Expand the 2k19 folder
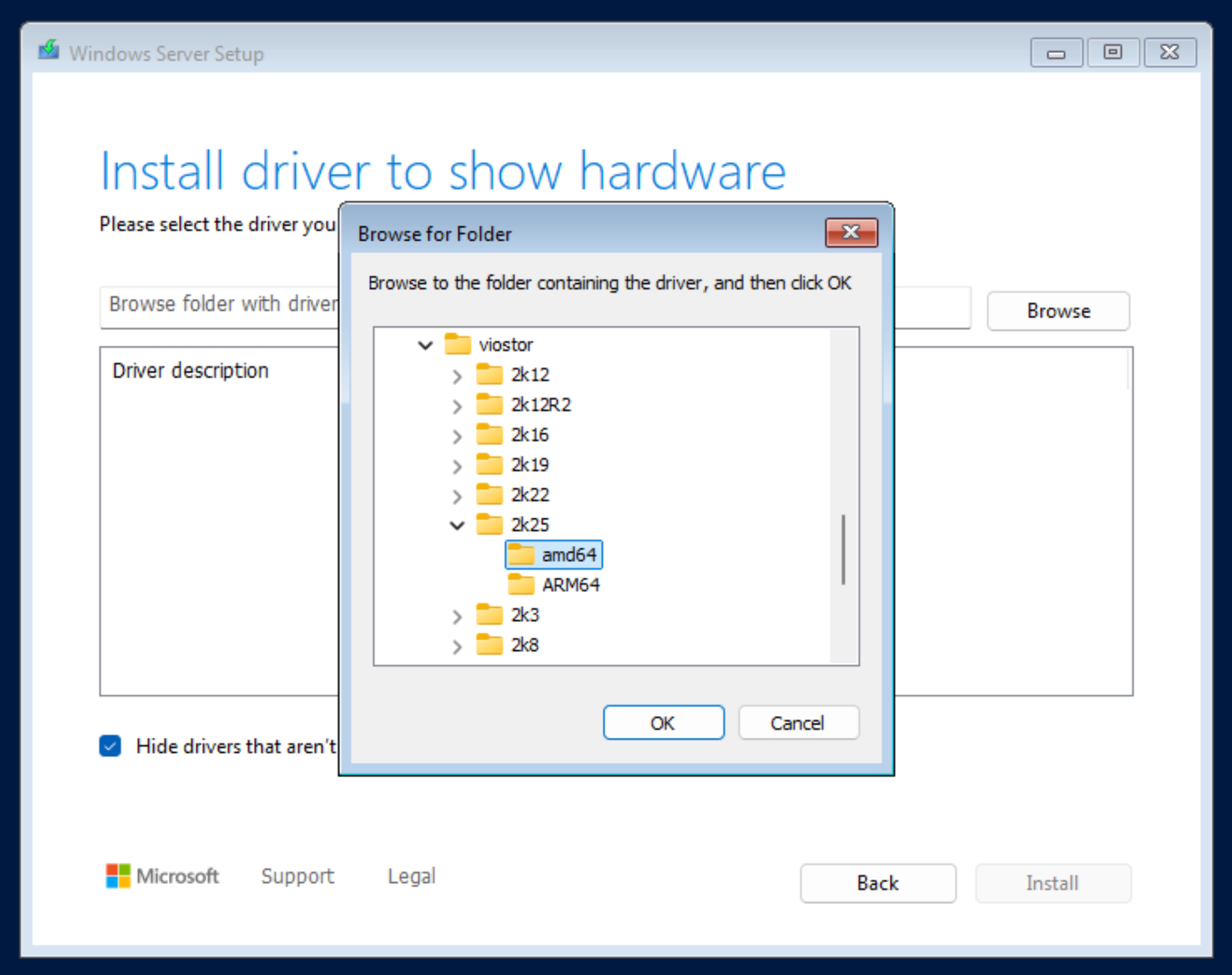 [457, 467]
